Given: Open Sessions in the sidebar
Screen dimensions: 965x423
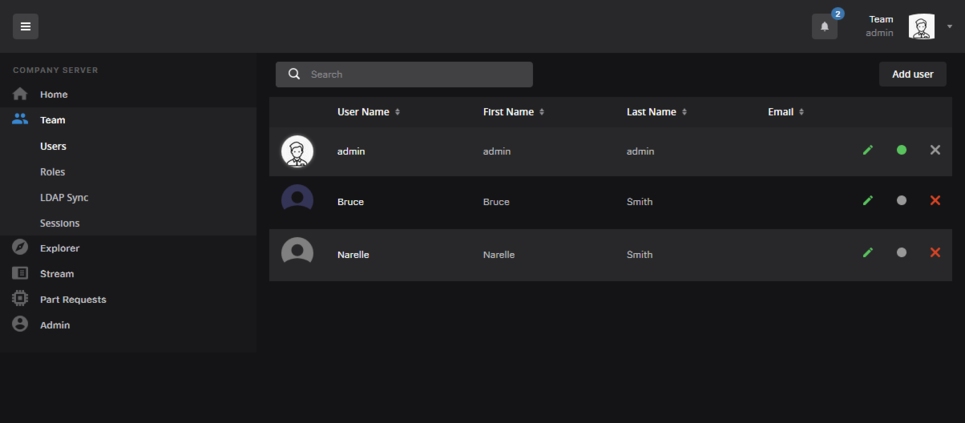Looking at the screenshot, I should pos(60,223).
